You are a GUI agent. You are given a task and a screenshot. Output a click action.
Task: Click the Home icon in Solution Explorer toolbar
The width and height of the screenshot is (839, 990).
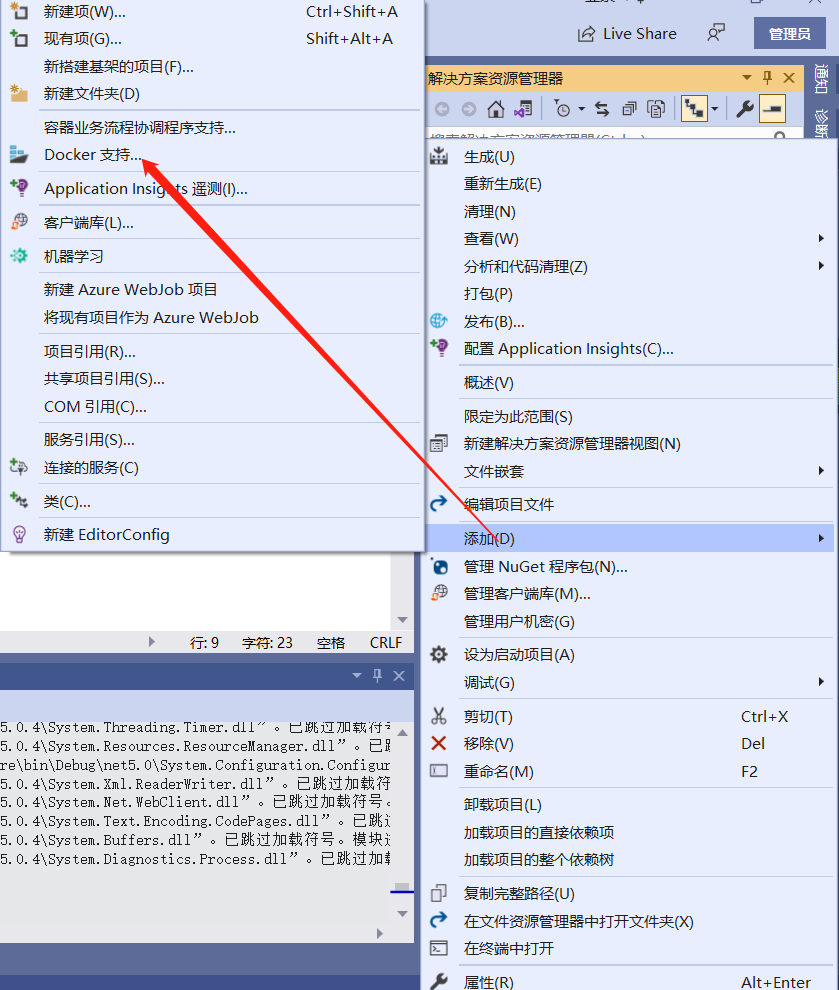coord(496,109)
